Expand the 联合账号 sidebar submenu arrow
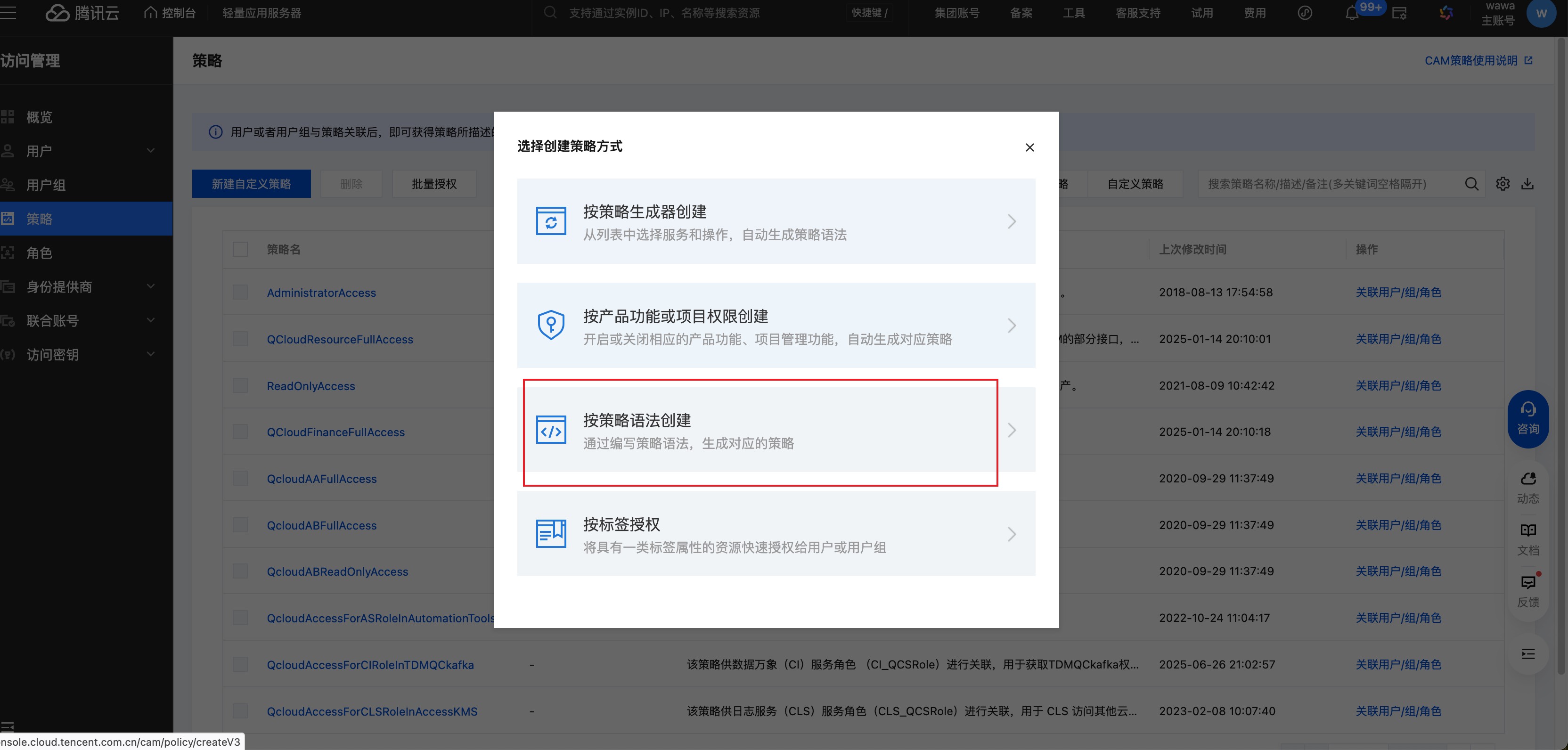 point(150,320)
